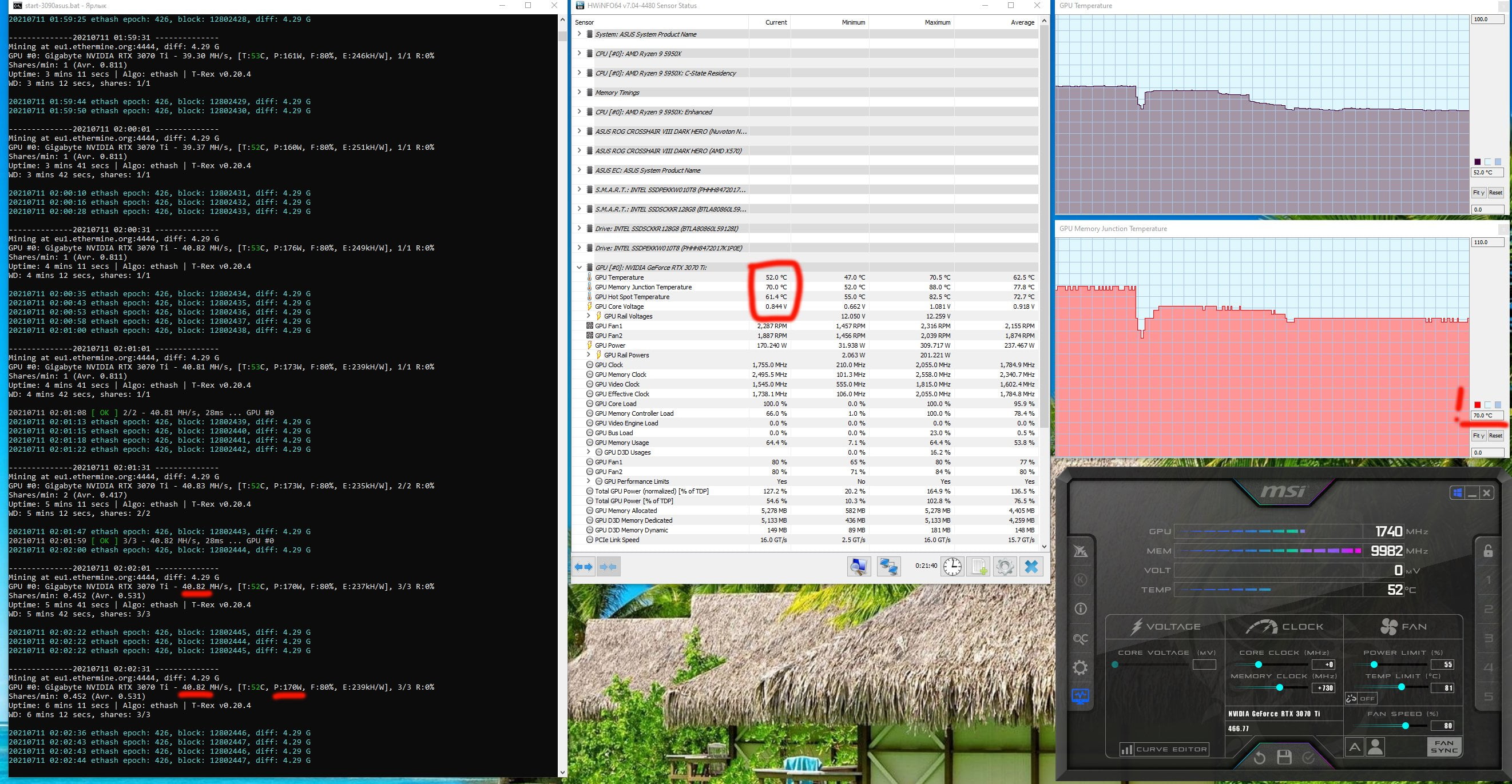Apply Afterburner settings with checkmark icon
The image size is (1512, 784).
(x=1308, y=758)
